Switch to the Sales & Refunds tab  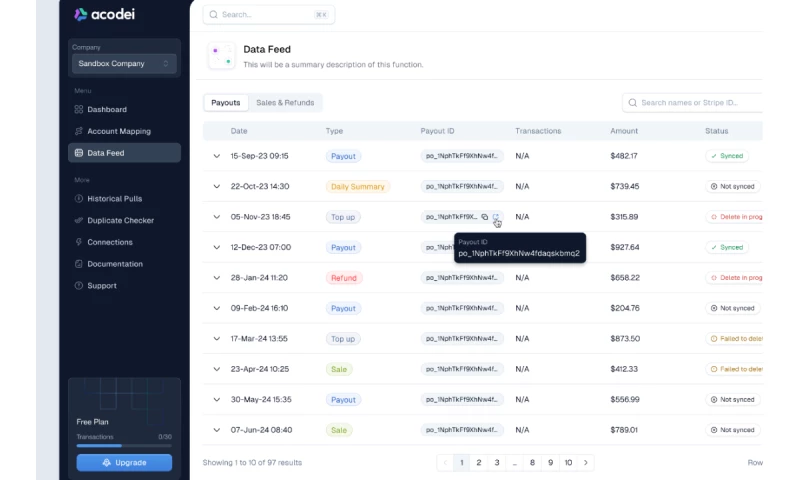pyautogui.click(x=285, y=103)
